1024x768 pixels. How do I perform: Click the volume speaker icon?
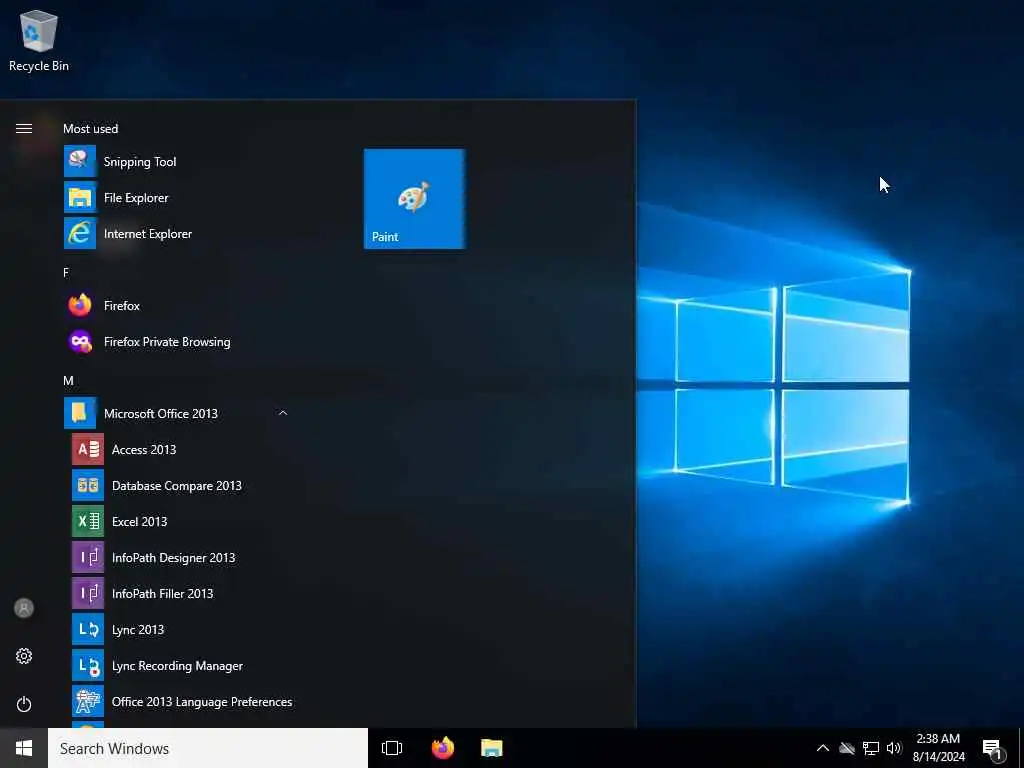click(894, 748)
